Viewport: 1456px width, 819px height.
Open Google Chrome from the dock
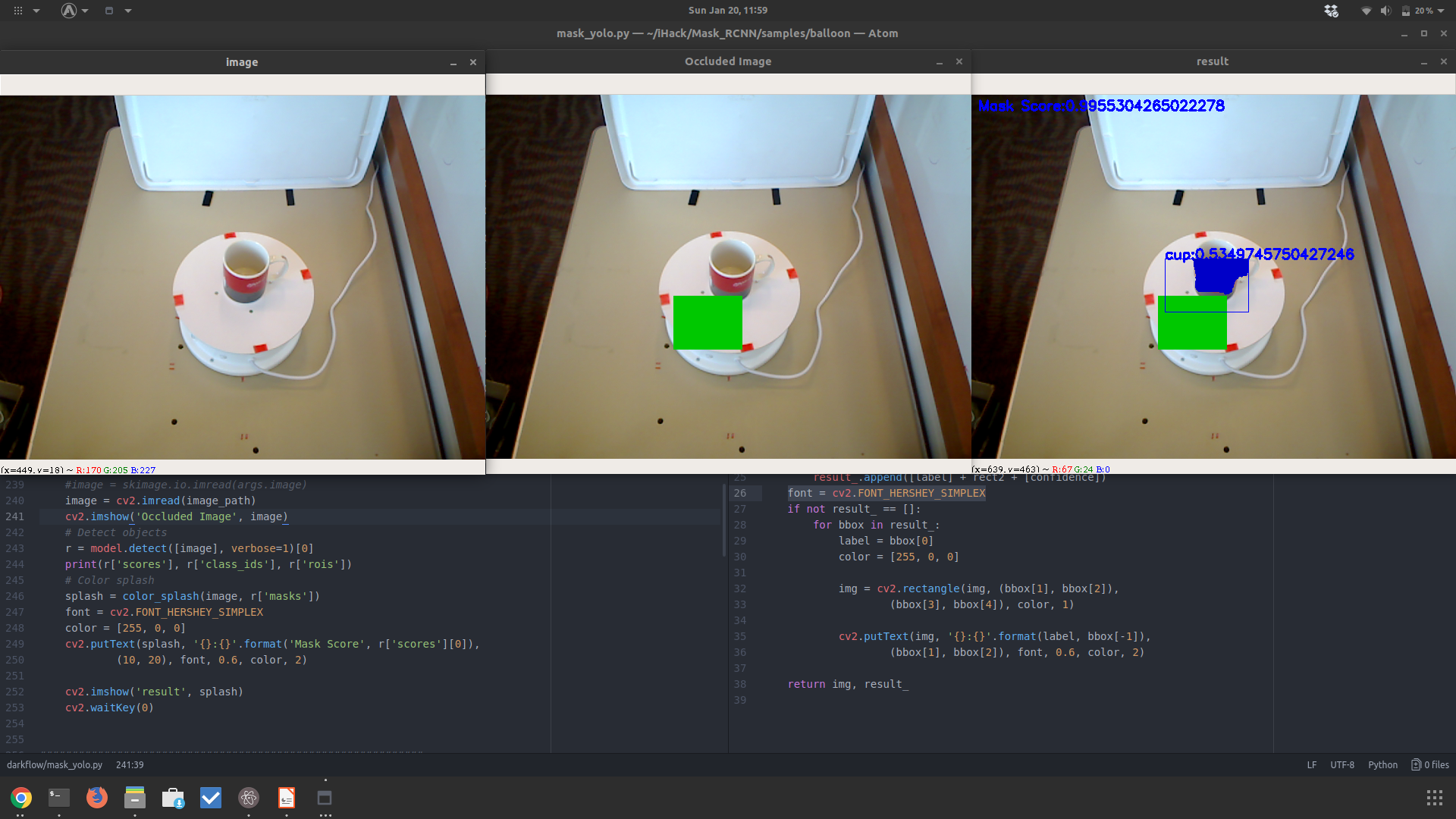click(21, 798)
